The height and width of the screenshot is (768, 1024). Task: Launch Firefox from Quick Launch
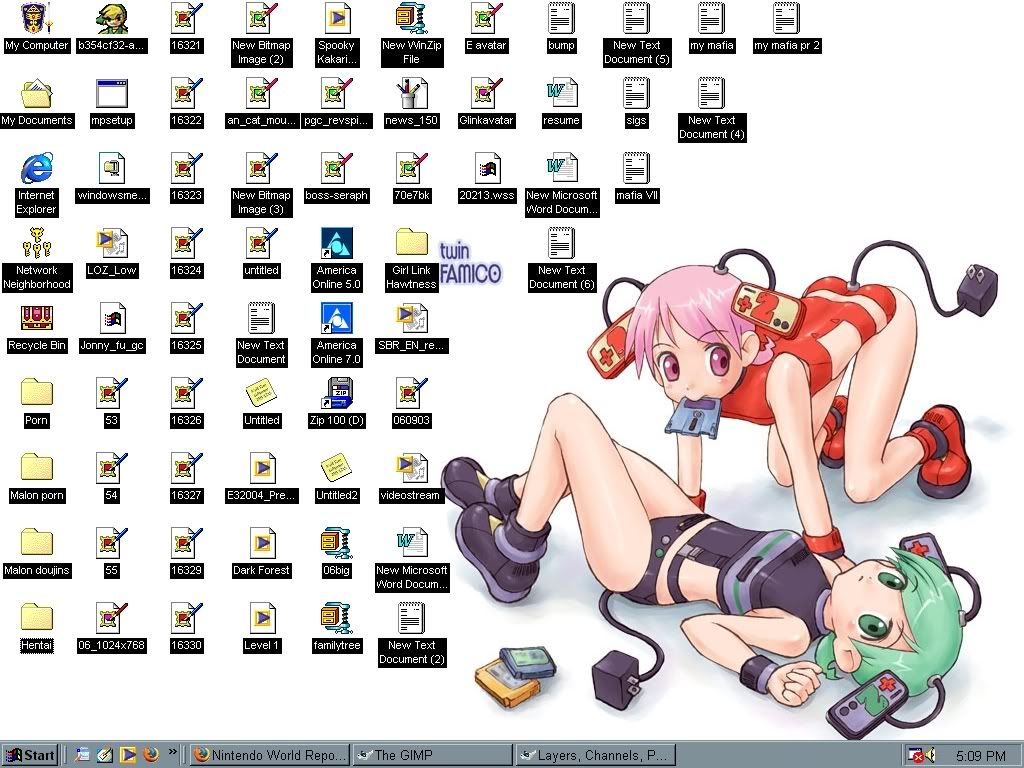coord(151,756)
